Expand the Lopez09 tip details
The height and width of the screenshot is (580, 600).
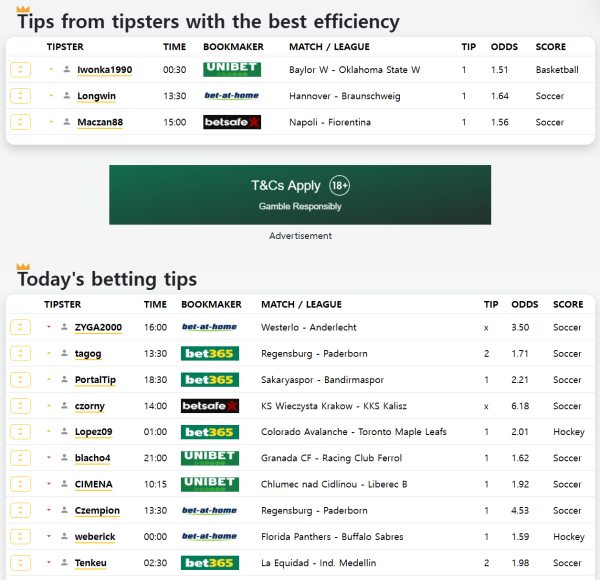tap(20, 432)
